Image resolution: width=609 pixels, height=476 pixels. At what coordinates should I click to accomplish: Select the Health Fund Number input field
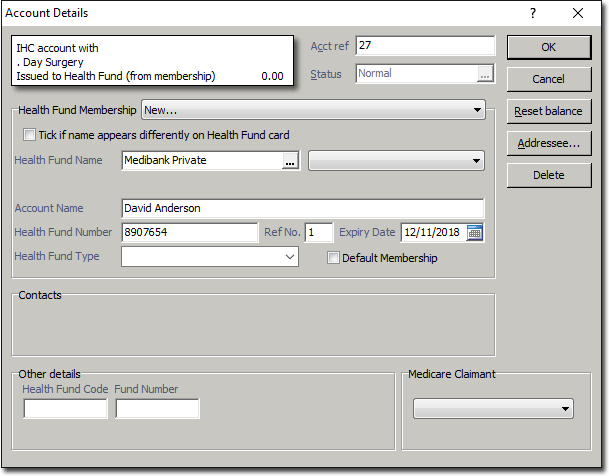(x=189, y=232)
